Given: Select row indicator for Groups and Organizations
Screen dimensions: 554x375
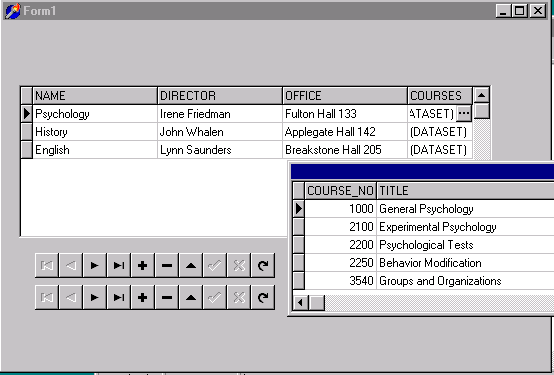Looking at the screenshot, I should tap(299, 281).
